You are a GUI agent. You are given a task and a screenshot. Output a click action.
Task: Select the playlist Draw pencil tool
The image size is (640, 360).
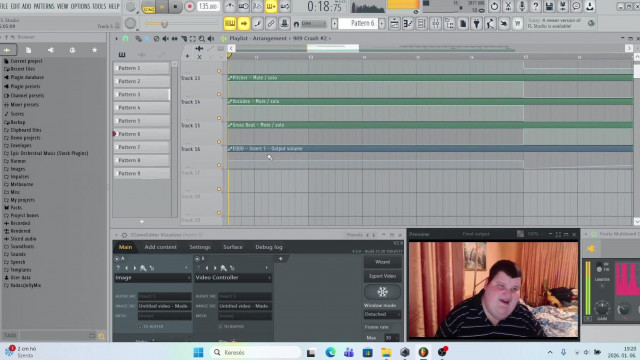(138, 38)
